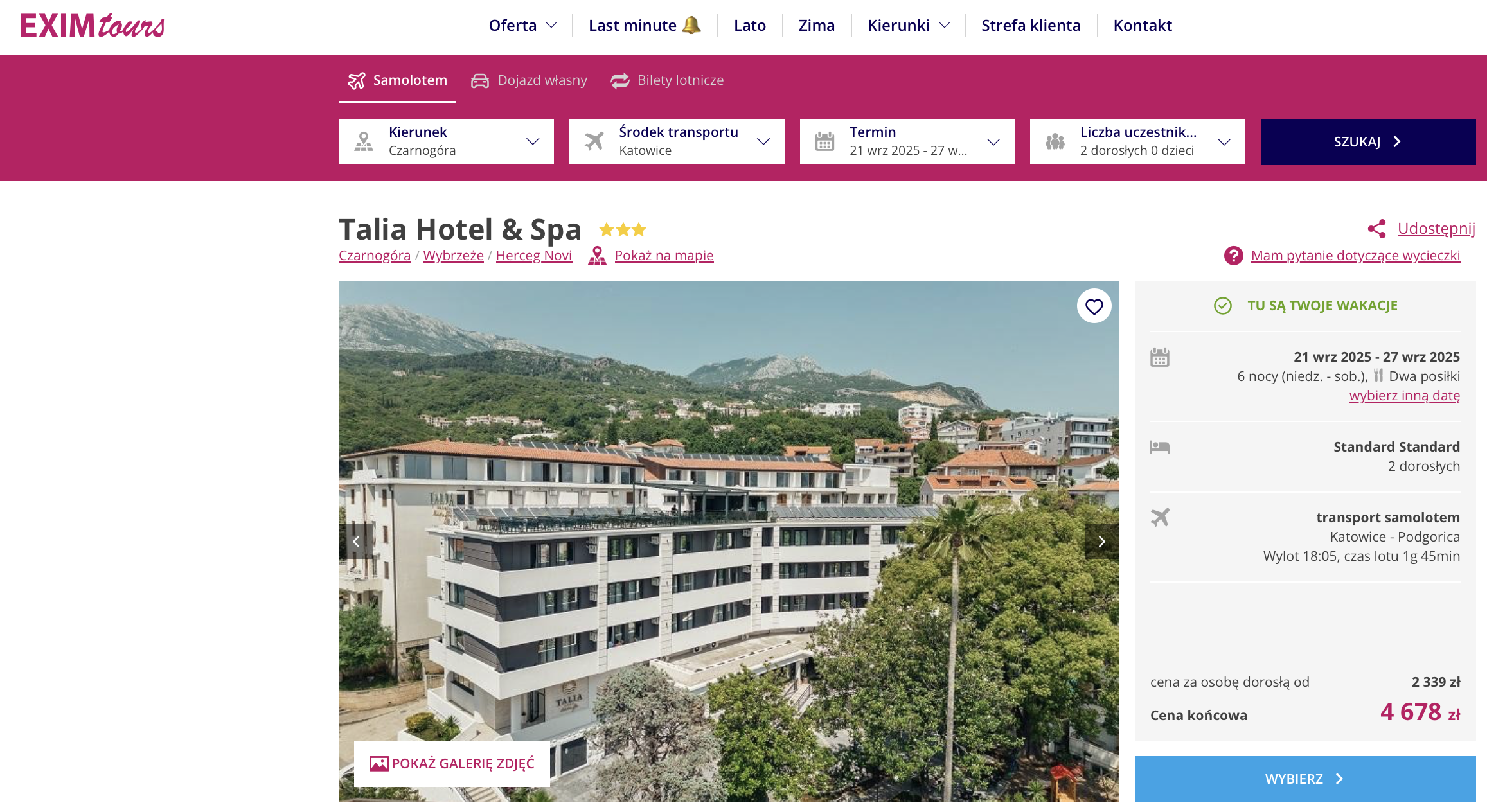Expand the Środek transportu dropdown
Image resolution: width=1487 pixels, height=812 pixels.
[677, 141]
